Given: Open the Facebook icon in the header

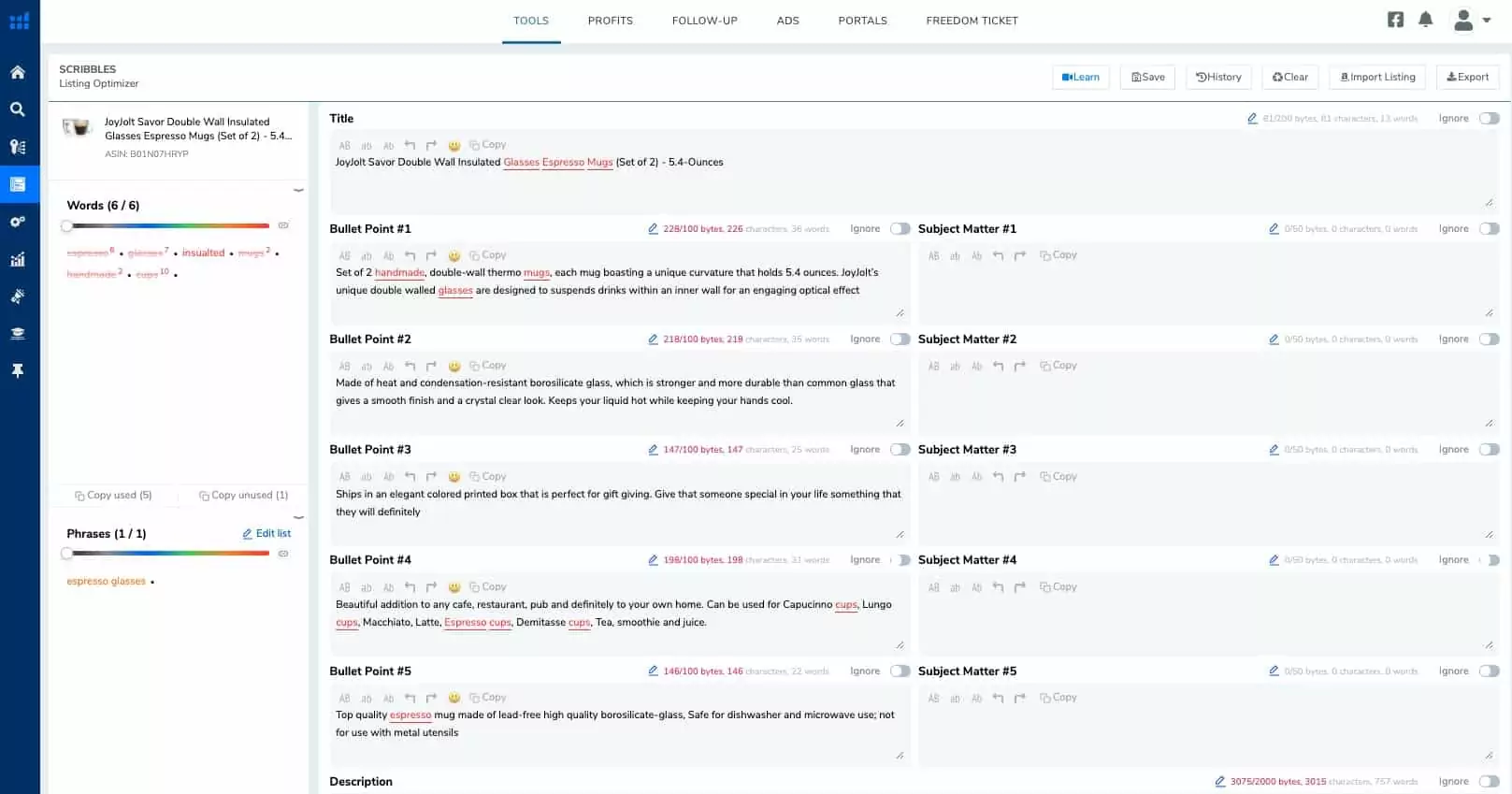Looking at the screenshot, I should (x=1395, y=20).
